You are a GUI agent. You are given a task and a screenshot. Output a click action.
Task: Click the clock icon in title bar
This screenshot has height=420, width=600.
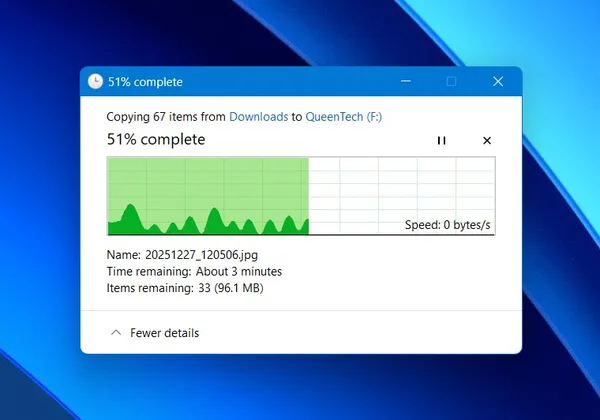click(x=95, y=81)
